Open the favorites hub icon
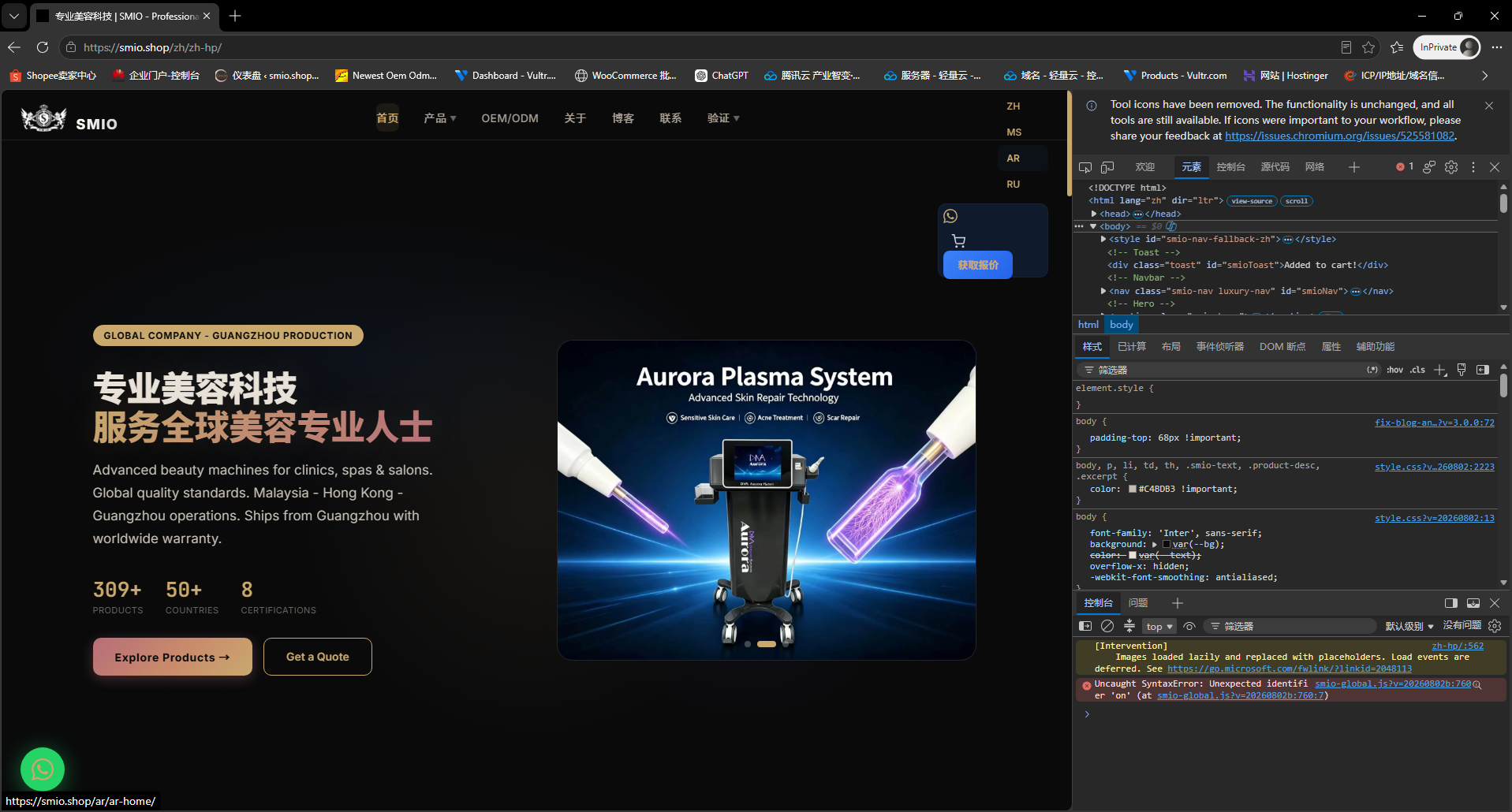This screenshot has width=1512, height=812. click(x=1397, y=47)
